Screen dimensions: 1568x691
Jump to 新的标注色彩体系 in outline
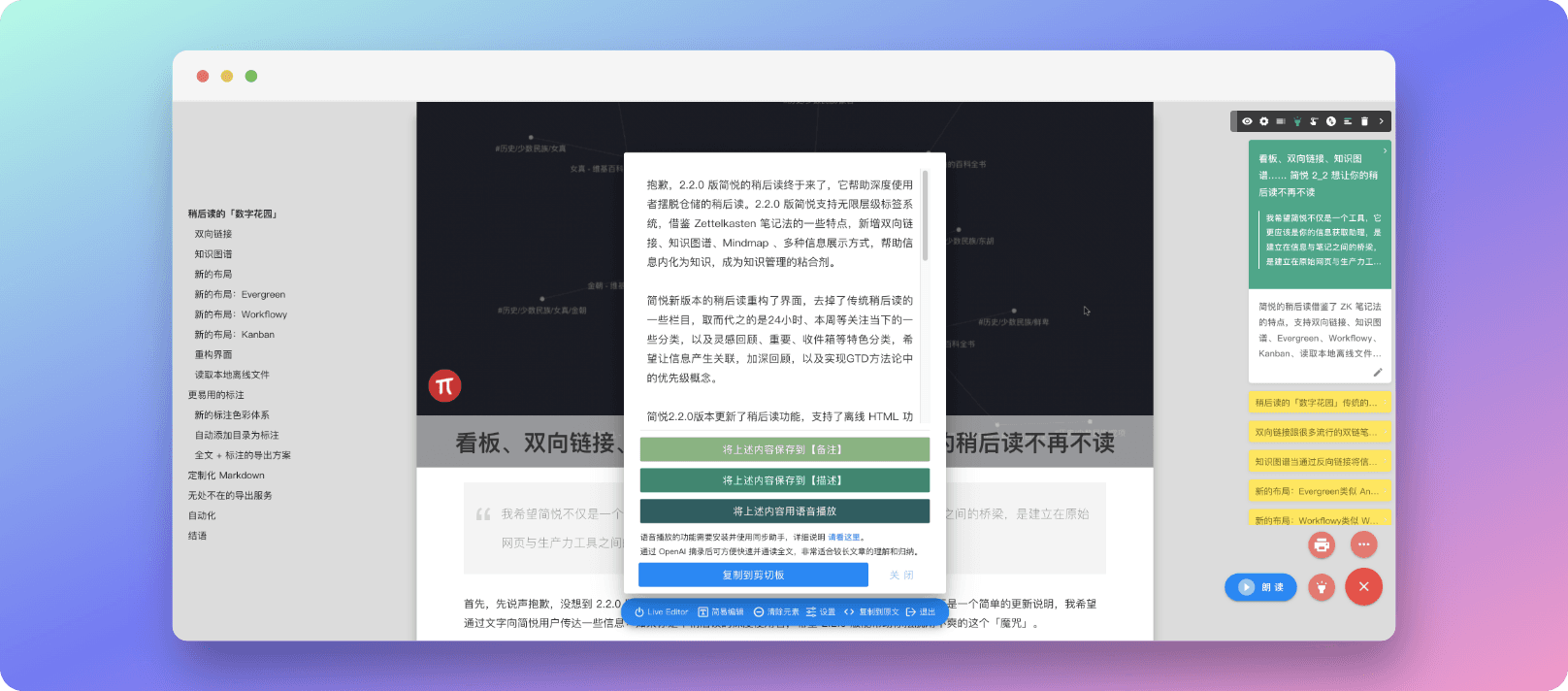(x=232, y=415)
